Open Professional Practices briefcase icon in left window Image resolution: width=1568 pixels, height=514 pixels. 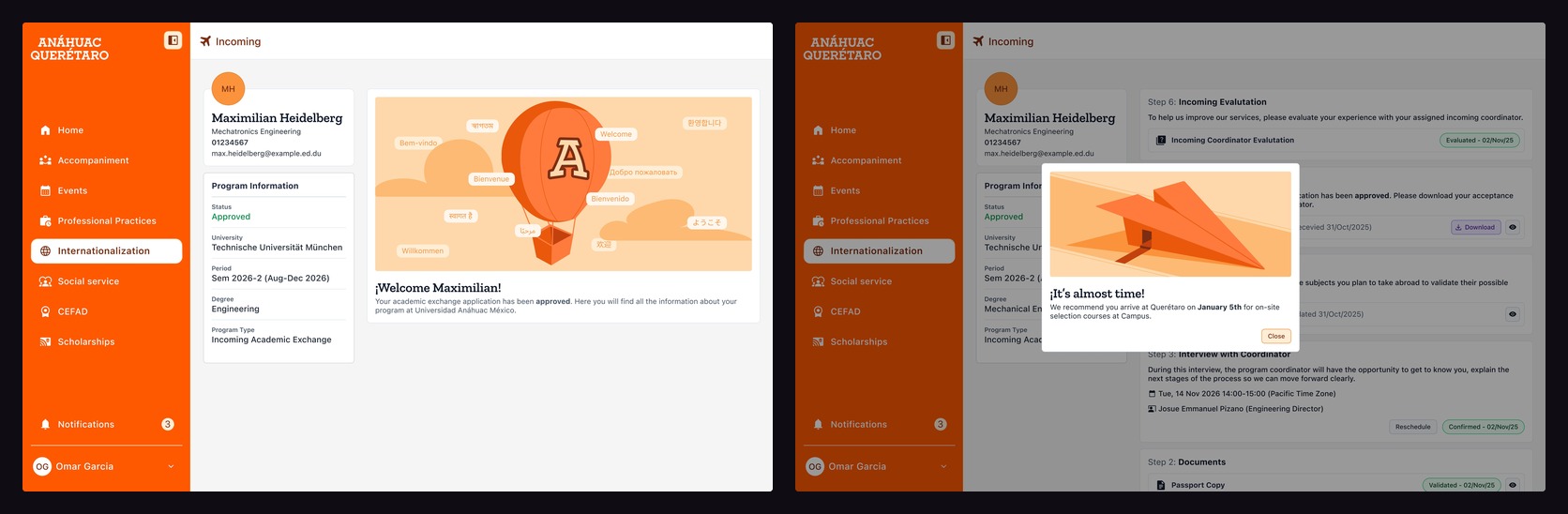[x=45, y=220]
